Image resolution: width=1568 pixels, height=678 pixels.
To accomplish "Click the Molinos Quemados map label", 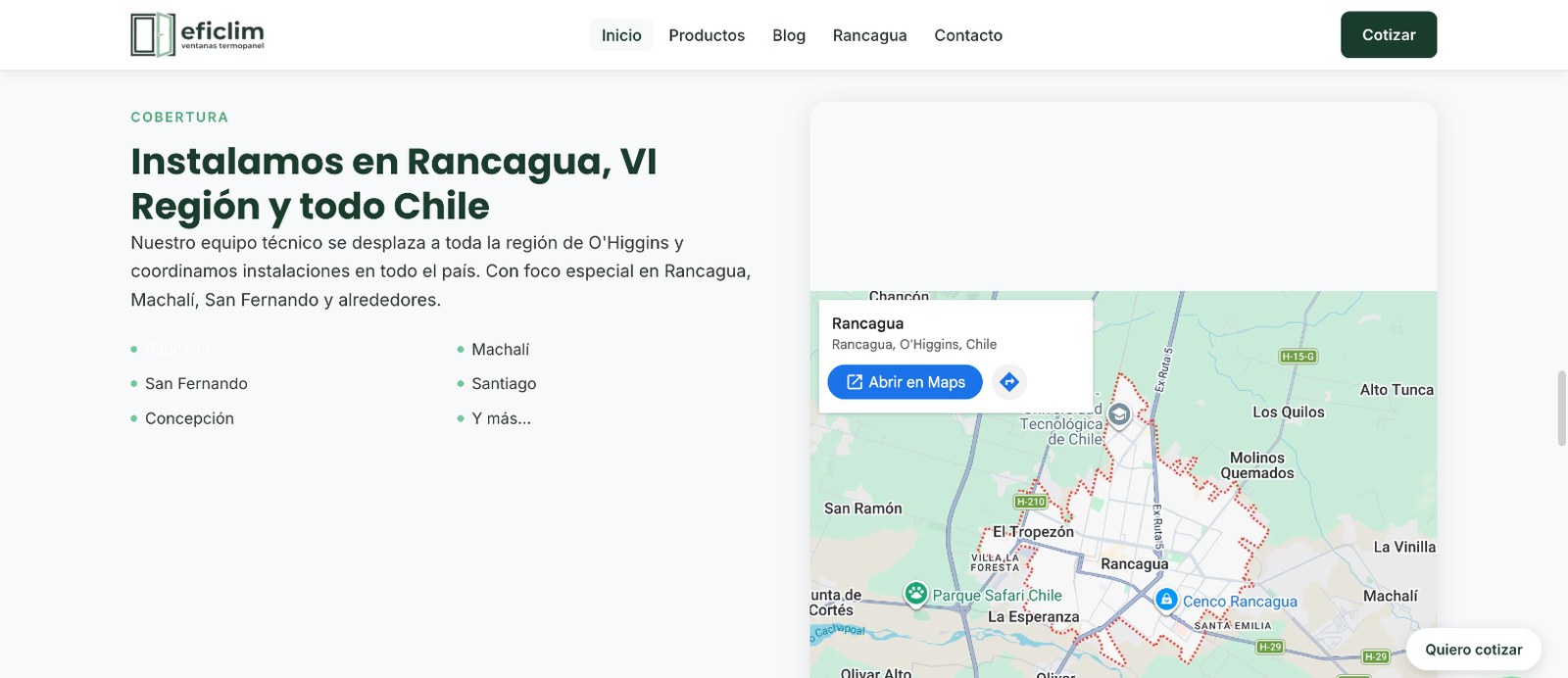I will pos(1257,465).
